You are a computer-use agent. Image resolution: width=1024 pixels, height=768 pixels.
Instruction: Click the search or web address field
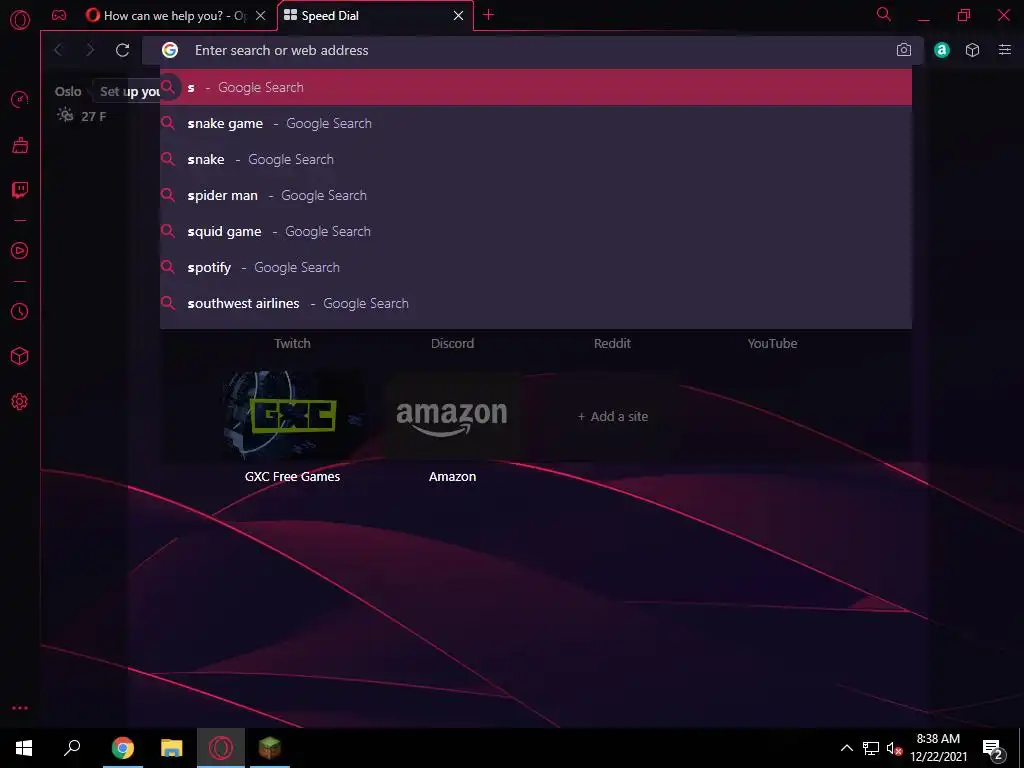pos(532,50)
